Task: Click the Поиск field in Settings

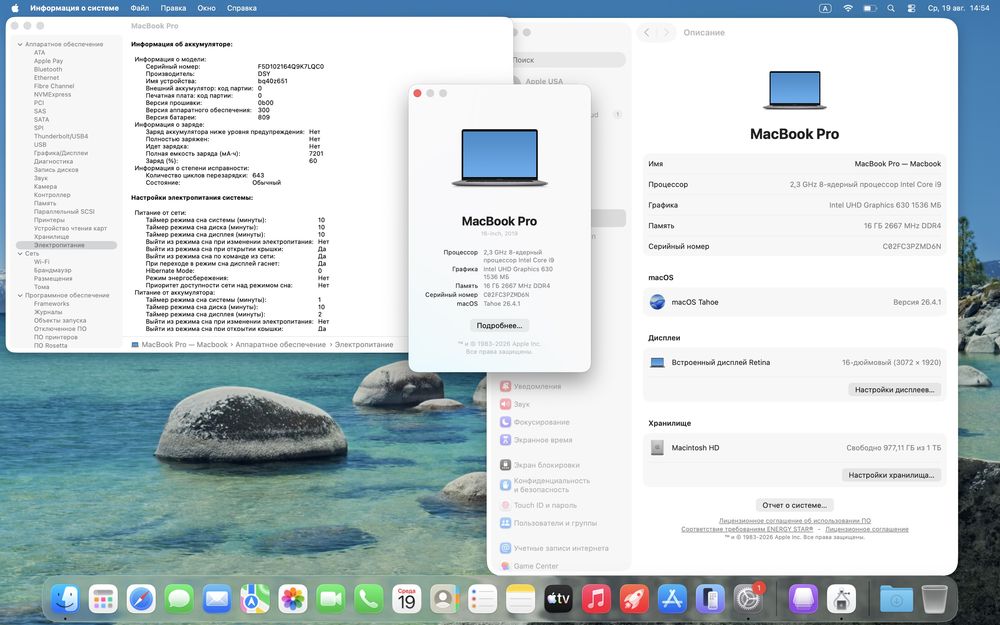Action: click(568, 60)
